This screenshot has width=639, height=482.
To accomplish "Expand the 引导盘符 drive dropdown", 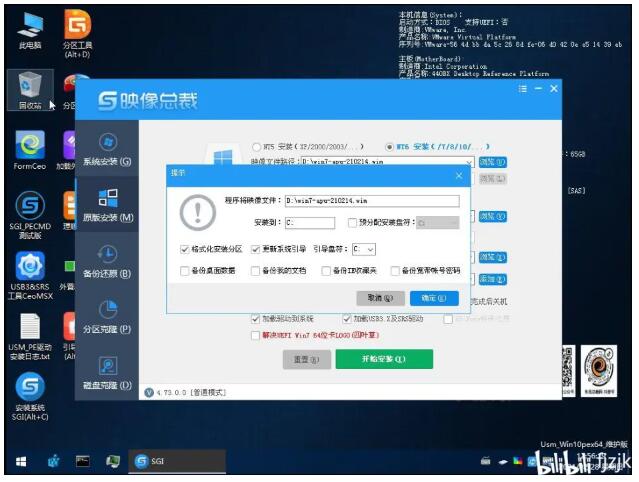I will (364, 249).
